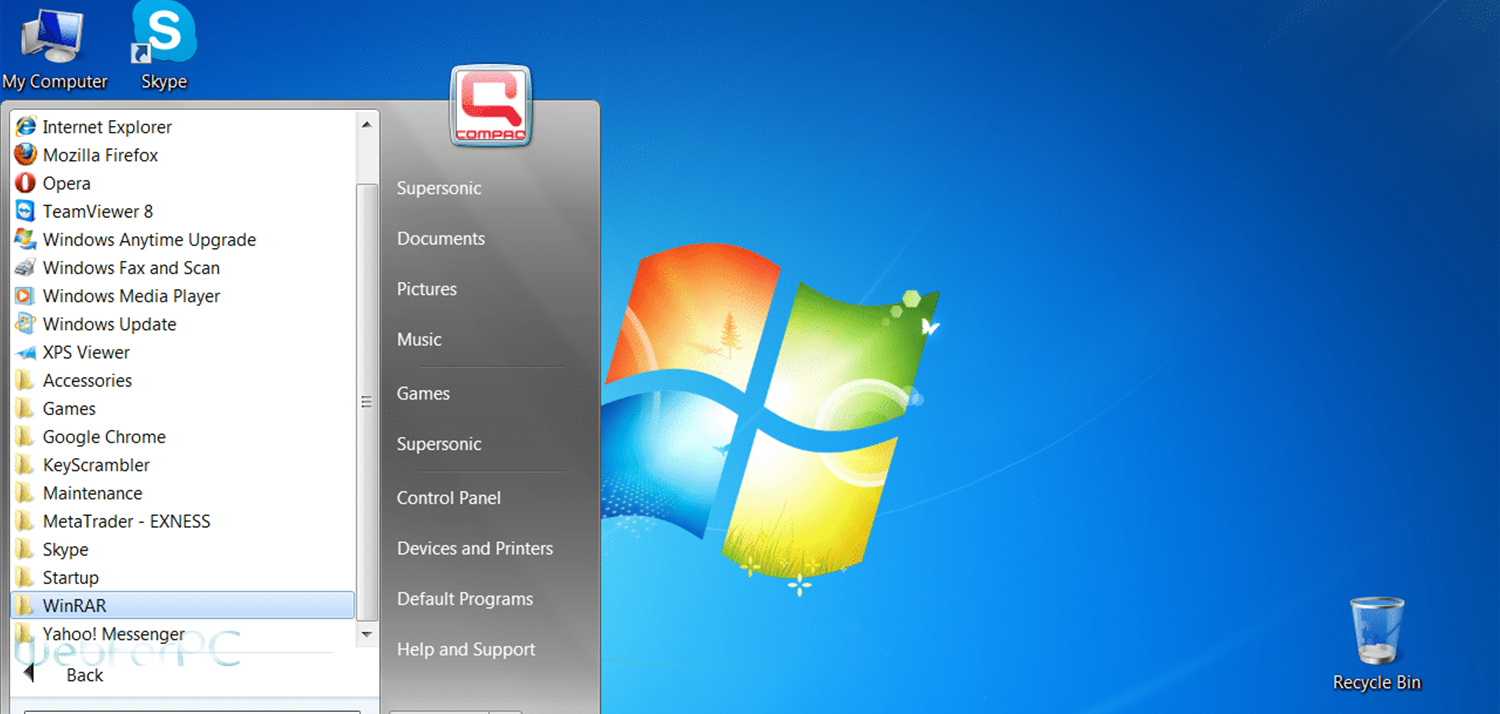The image size is (1500, 714).
Task: Click the My Computer desktop icon
Action: (54, 48)
